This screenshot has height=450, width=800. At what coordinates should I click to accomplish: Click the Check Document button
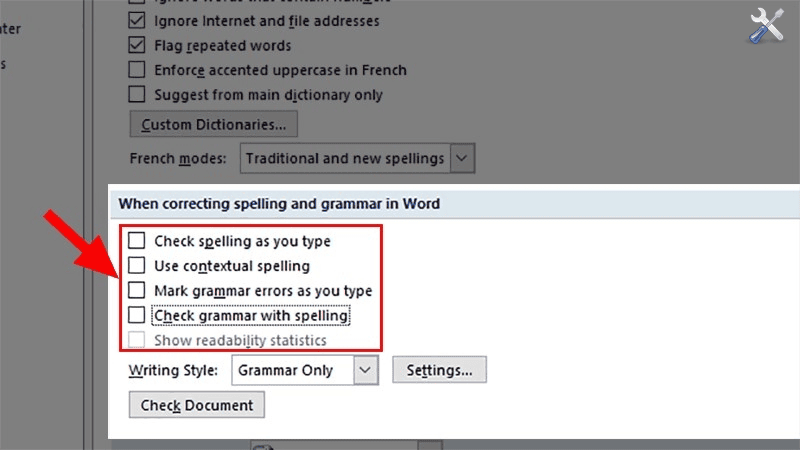click(x=197, y=405)
